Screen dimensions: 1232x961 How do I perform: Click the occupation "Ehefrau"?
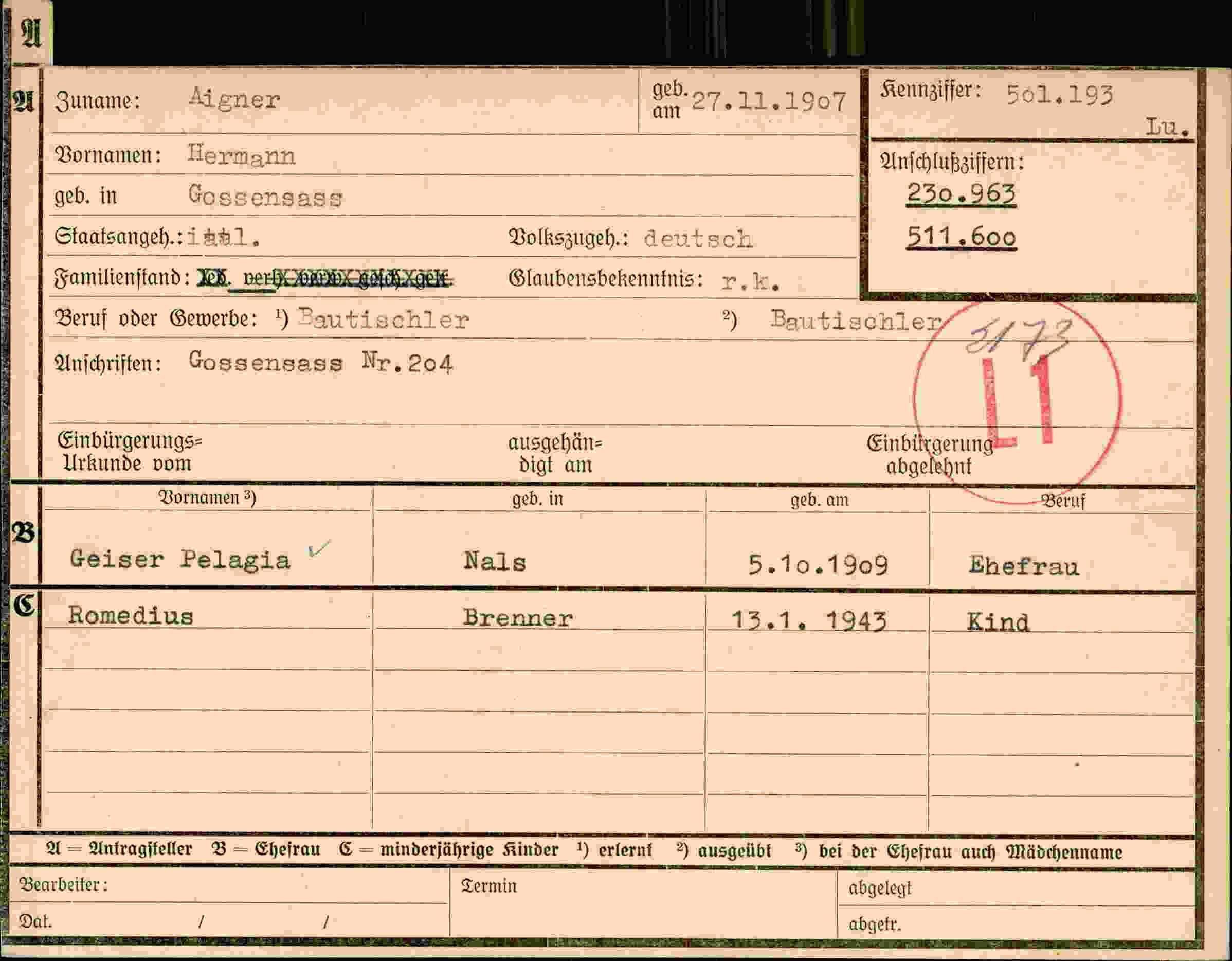(x=1024, y=565)
